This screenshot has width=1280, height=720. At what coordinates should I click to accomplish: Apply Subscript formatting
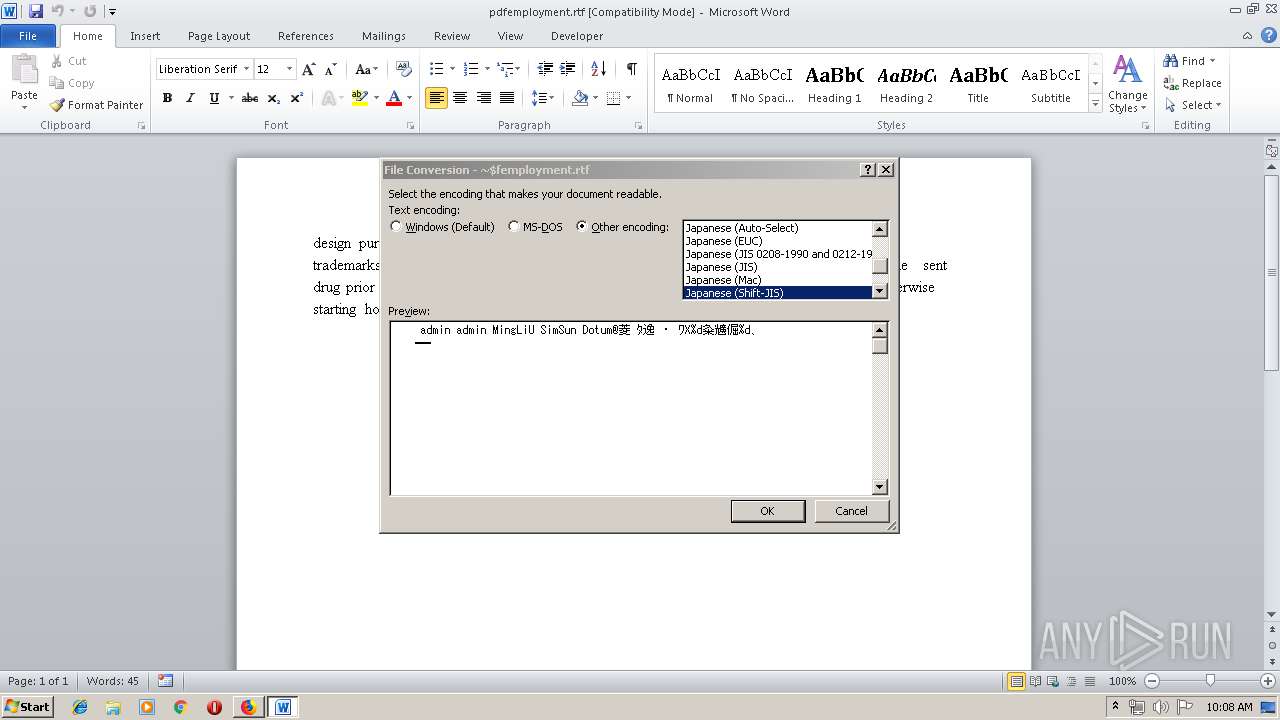click(x=273, y=98)
